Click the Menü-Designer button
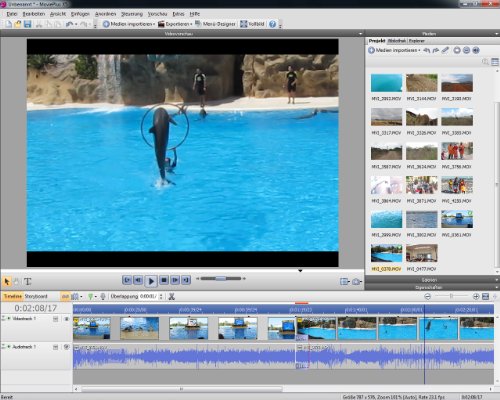This screenshot has height=400, width=500. coord(215,24)
